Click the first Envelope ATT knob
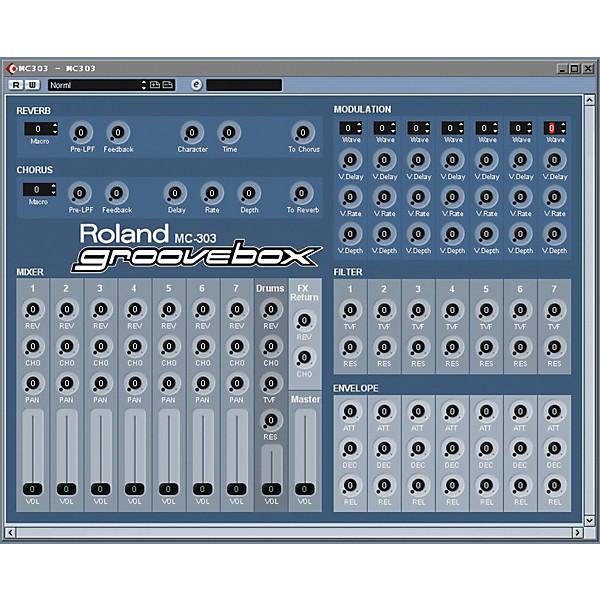Screen dimensions: 600x600 pyautogui.click(x=350, y=411)
